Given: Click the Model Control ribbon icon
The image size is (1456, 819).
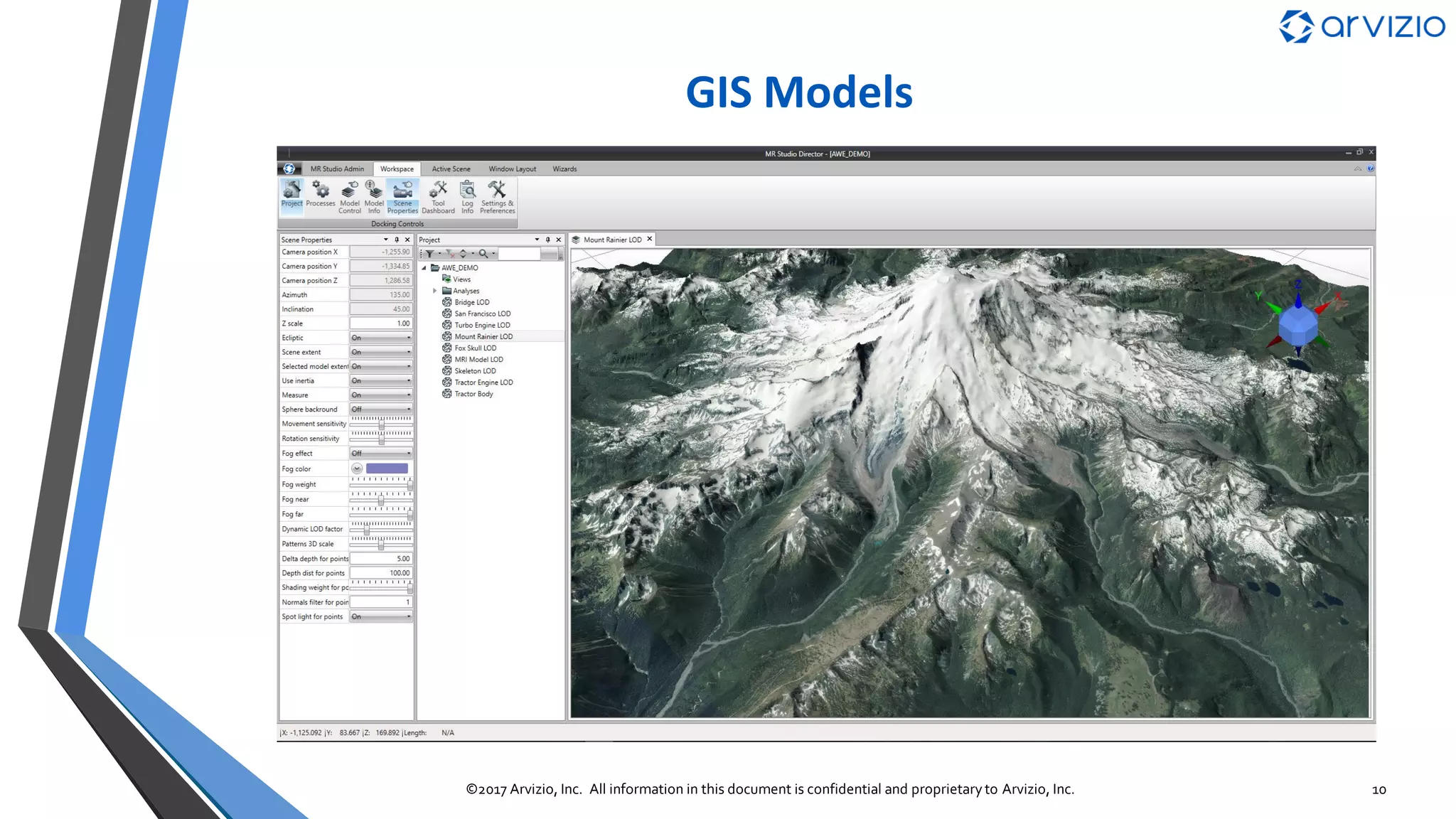Looking at the screenshot, I should tap(349, 196).
